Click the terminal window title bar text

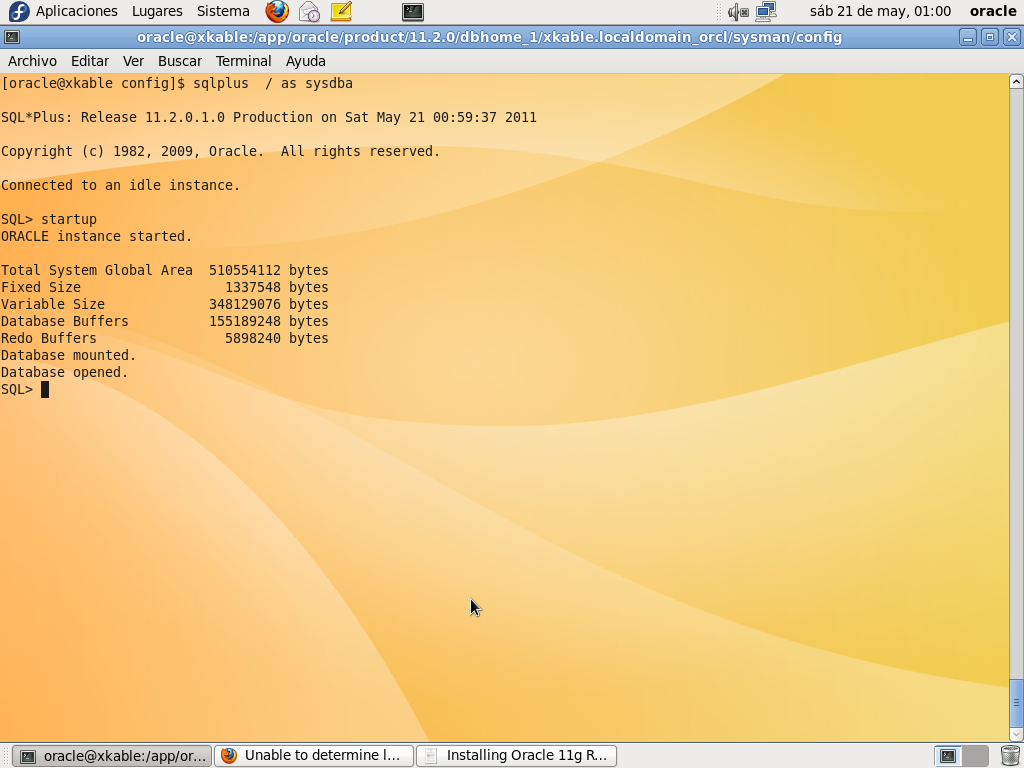tap(489, 37)
